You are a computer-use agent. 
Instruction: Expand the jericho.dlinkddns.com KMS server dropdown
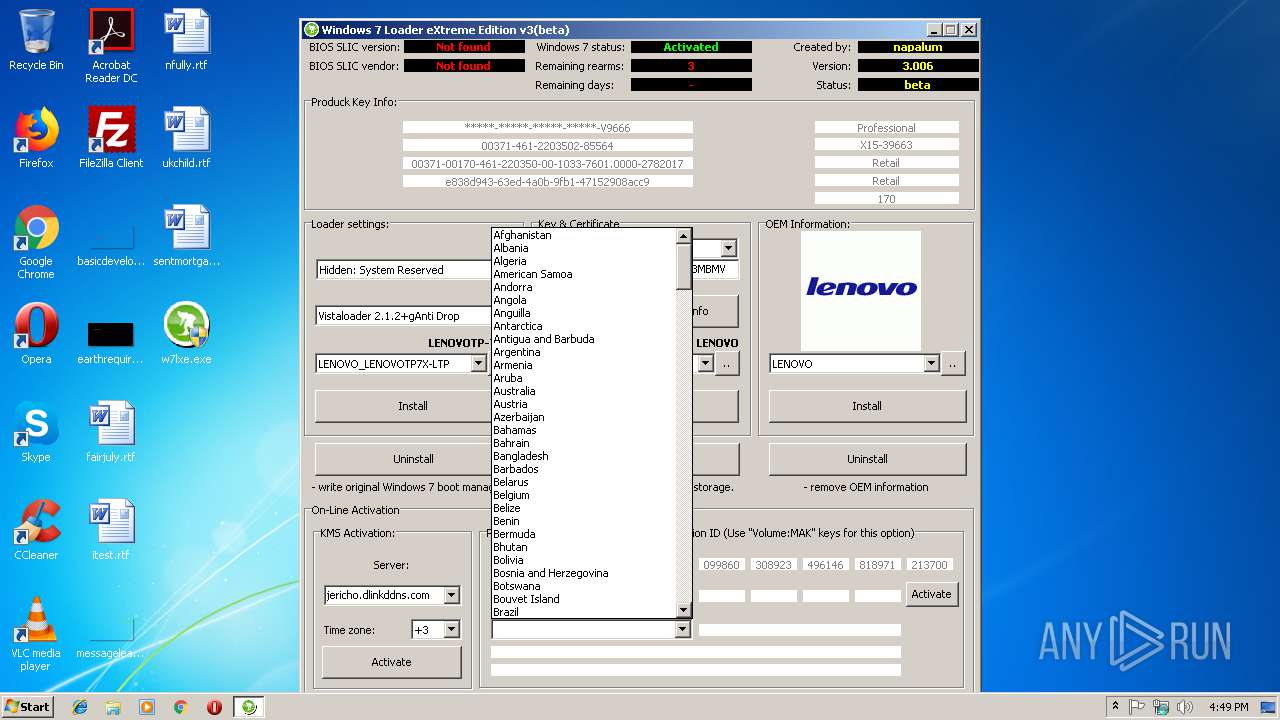coord(451,595)
